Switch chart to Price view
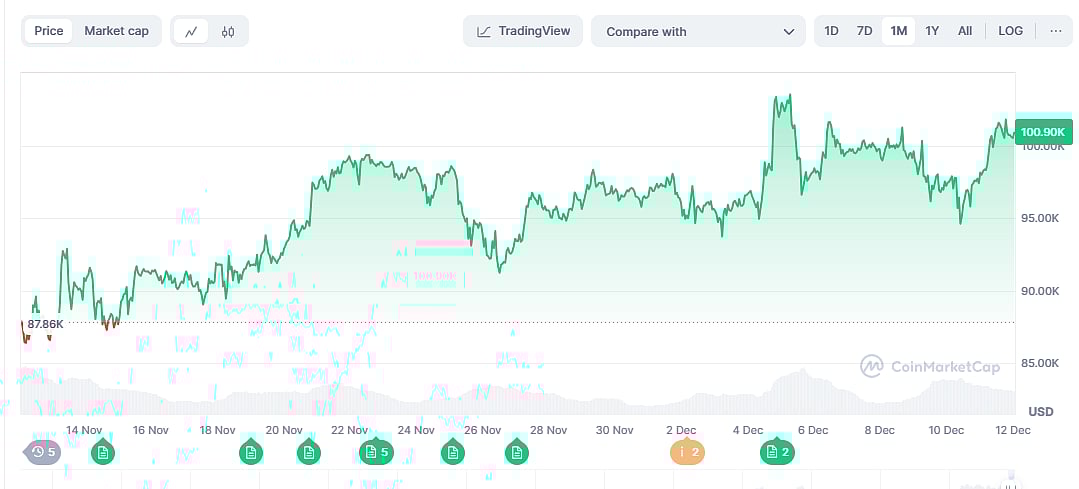 tap(48, 31)
